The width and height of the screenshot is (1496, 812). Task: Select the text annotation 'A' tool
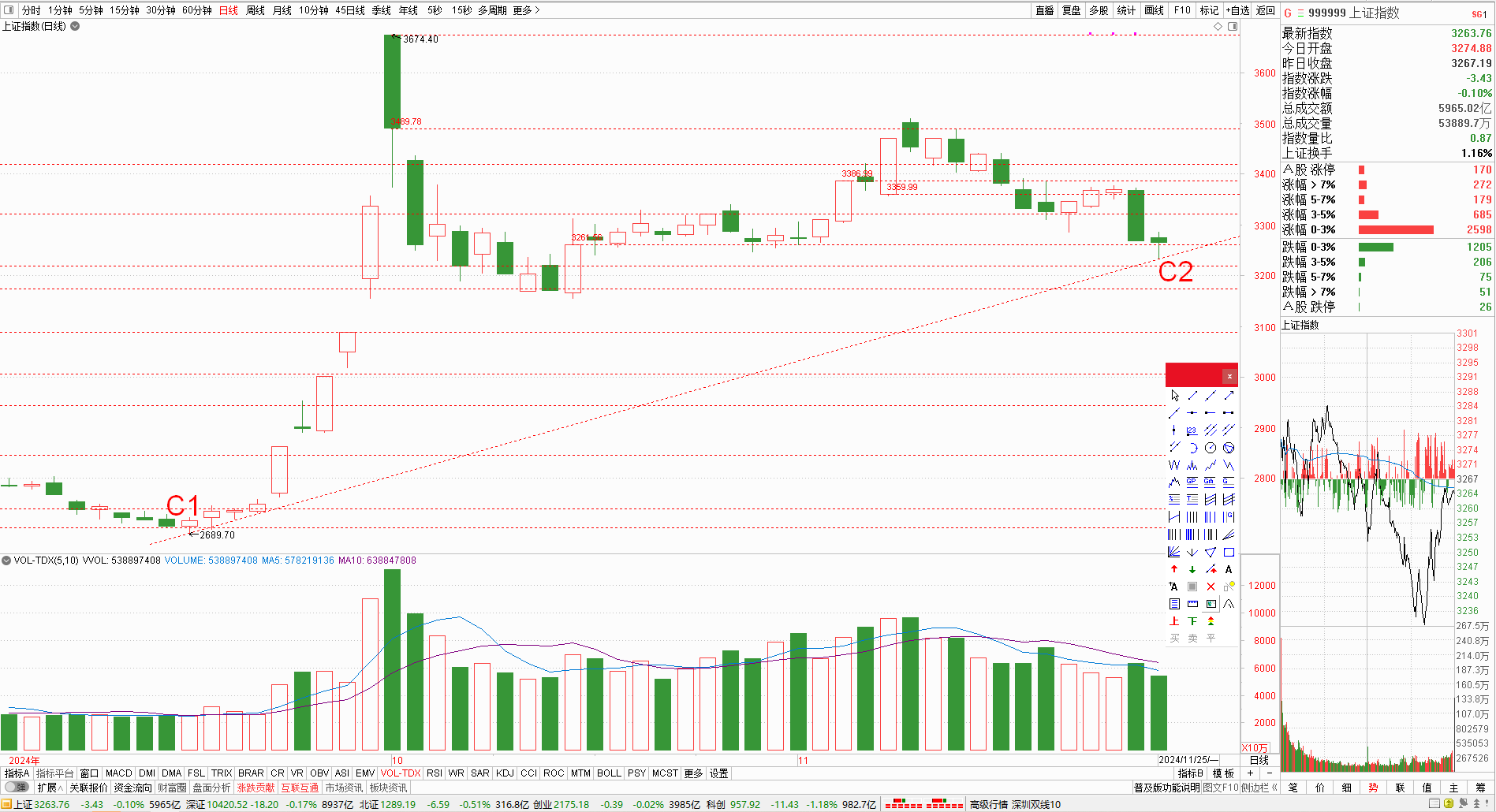click(1229, 569)
